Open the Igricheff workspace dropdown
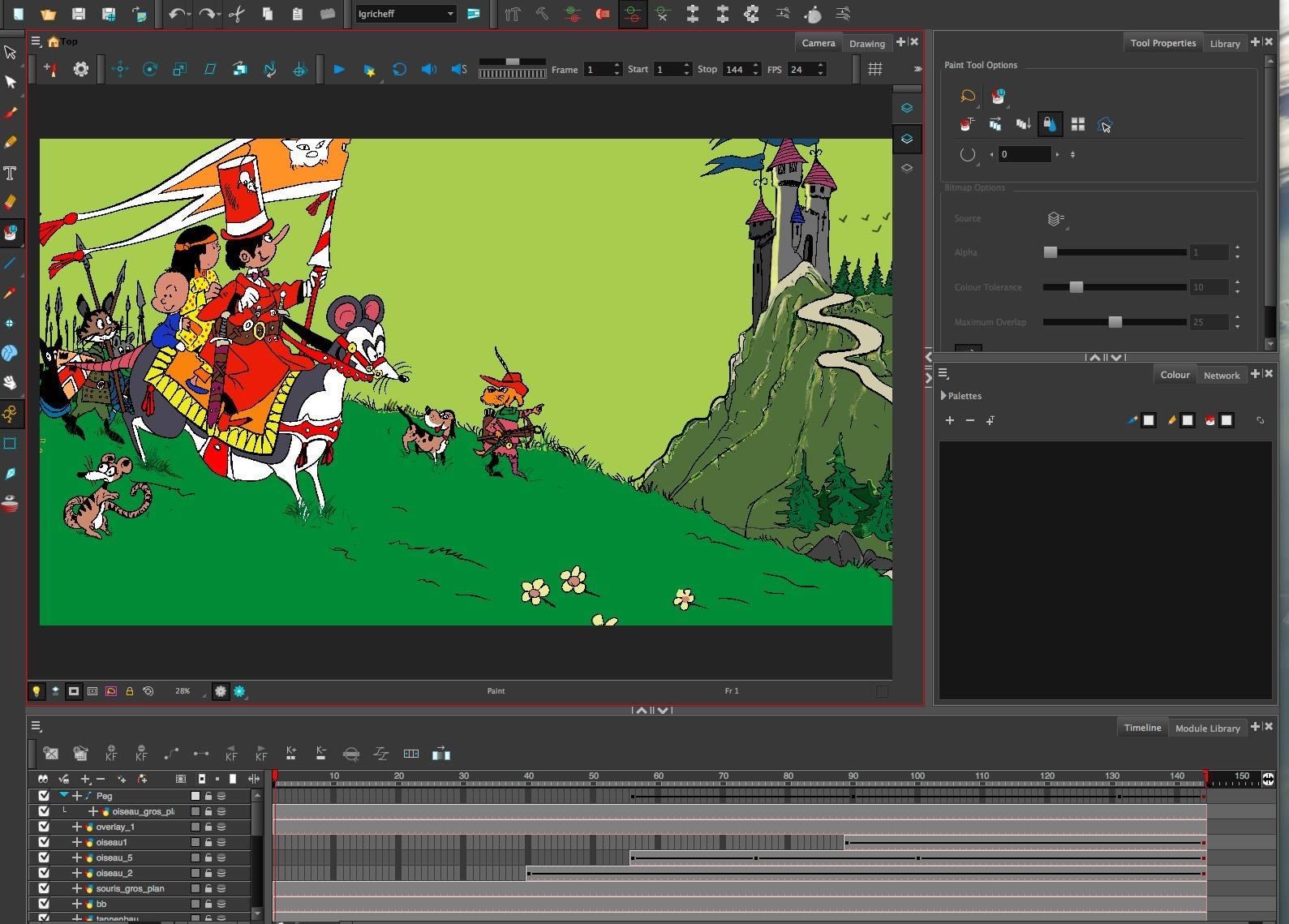Screen dimensions: 1289x924 pos(406,14)
